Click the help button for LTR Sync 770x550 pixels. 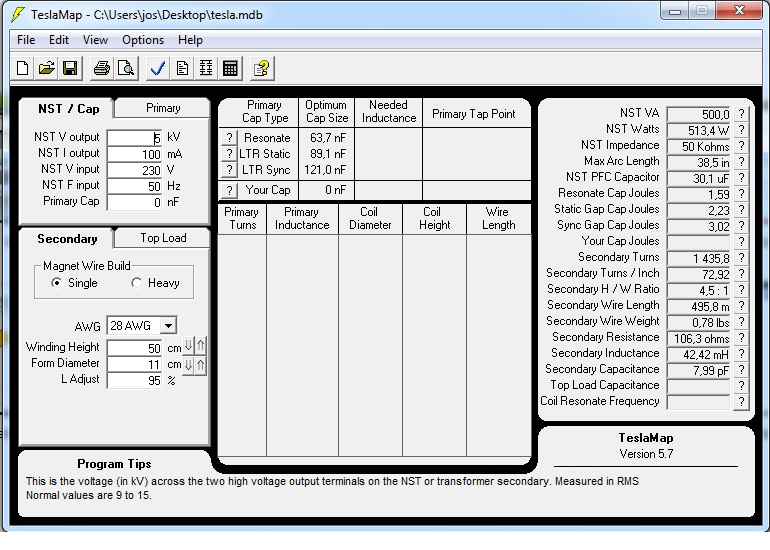[x=229, y=170]
